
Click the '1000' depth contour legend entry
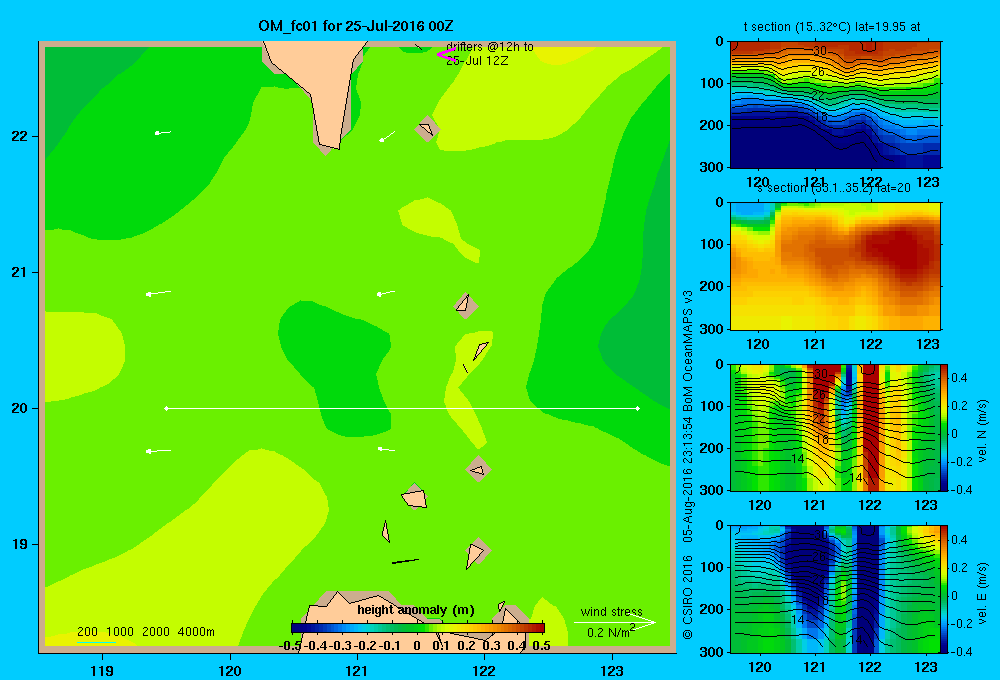(x=120, y=632)
